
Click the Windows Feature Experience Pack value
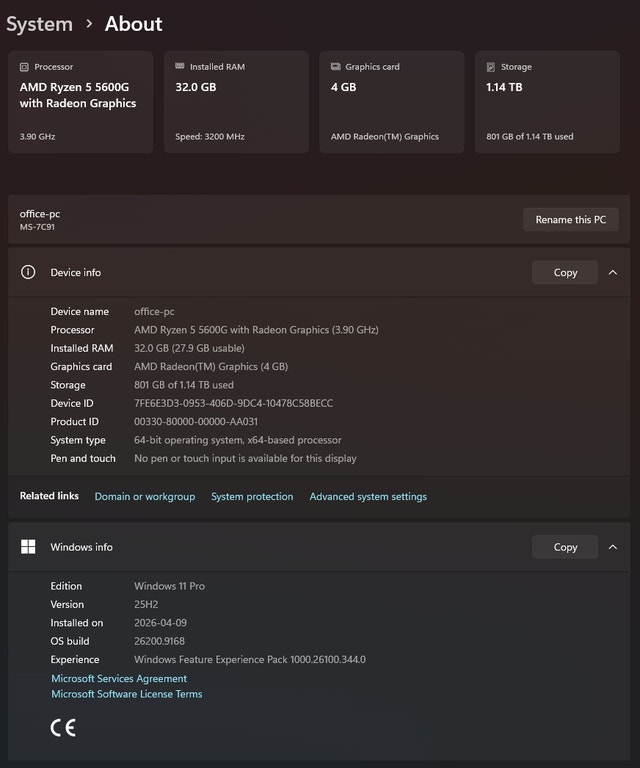[250, 659]
